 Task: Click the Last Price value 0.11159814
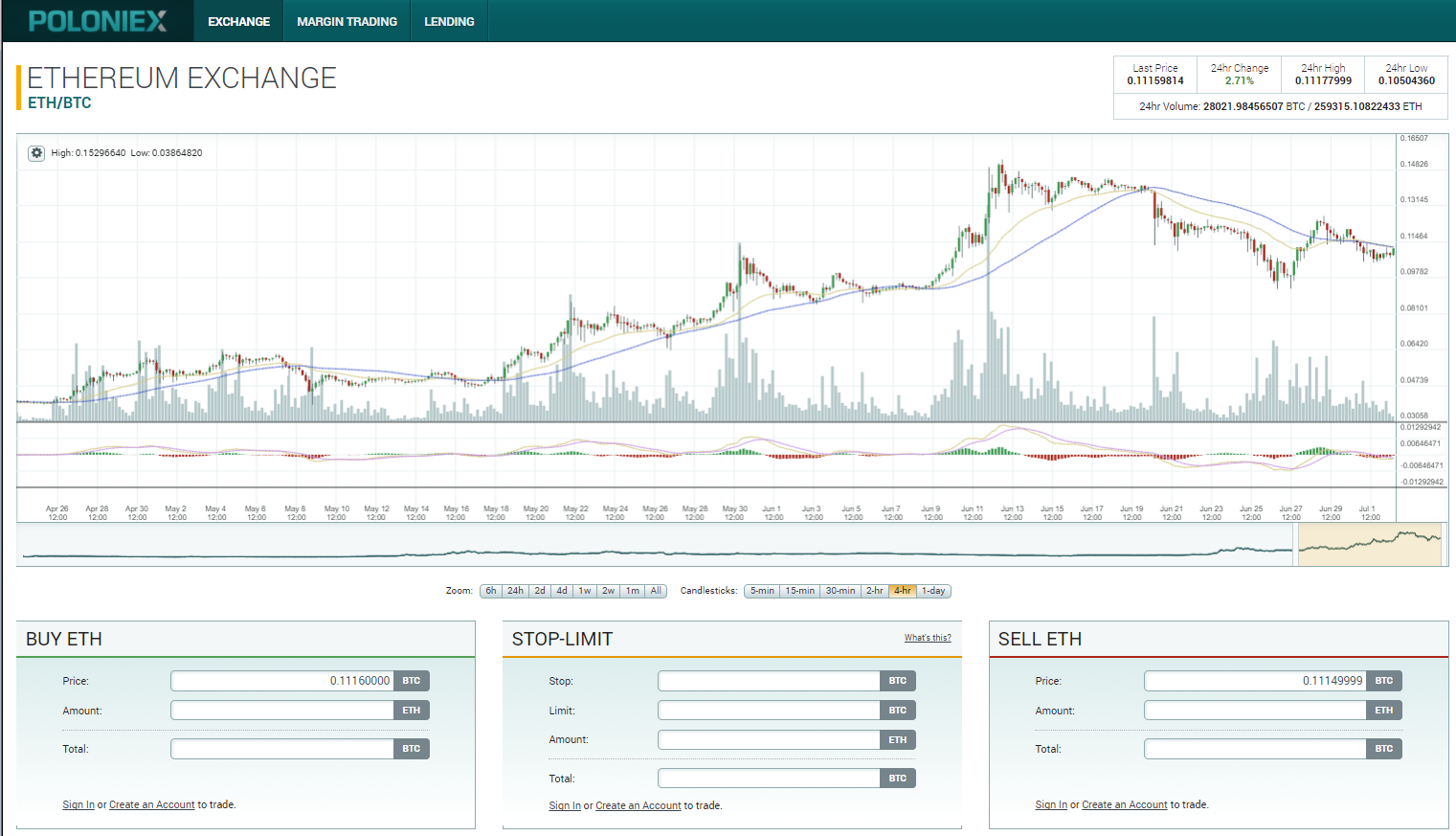coord(1155,81)
